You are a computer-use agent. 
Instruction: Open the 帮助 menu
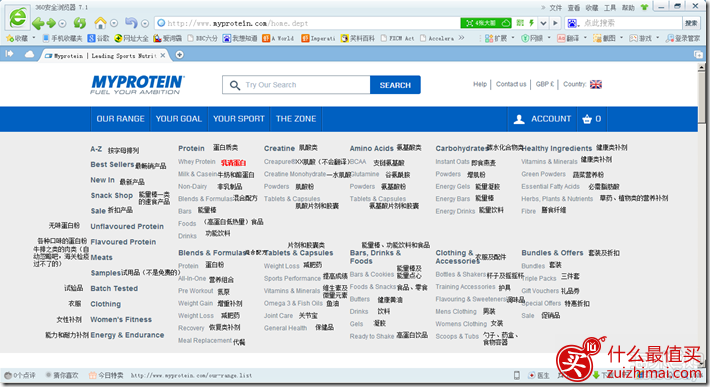628,8
